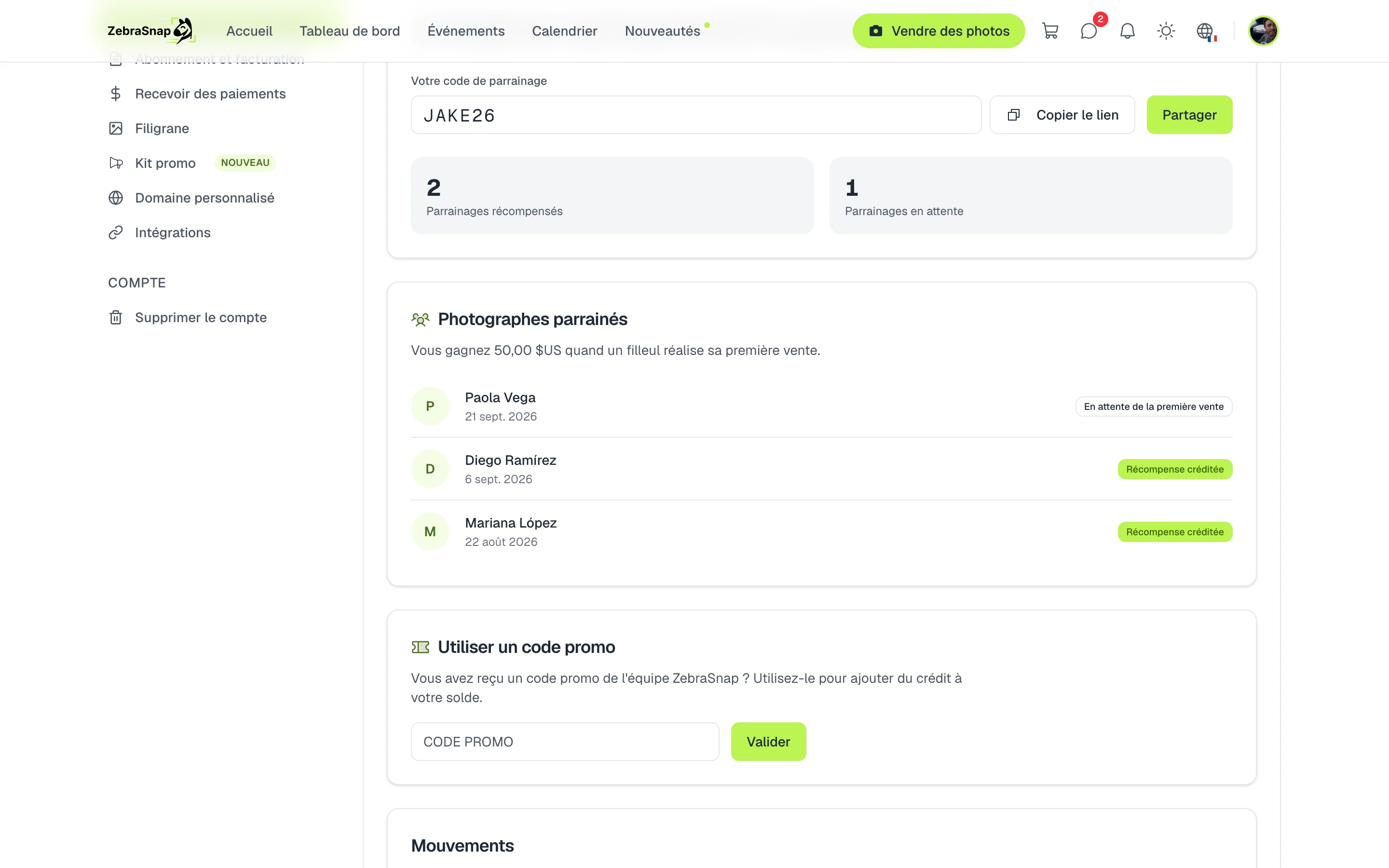
Task: Click the Kit promo megaphone icon
Action: (x=116, y=163)
